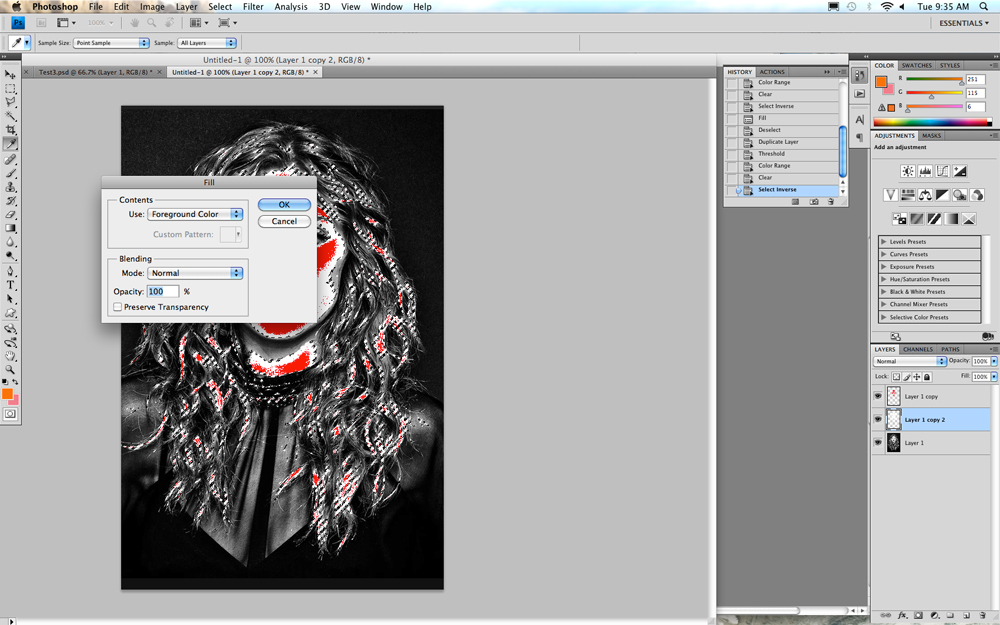Cancel the Fill dialog
This screenshot has width=1000, height=625.
[x=284, y=221]
